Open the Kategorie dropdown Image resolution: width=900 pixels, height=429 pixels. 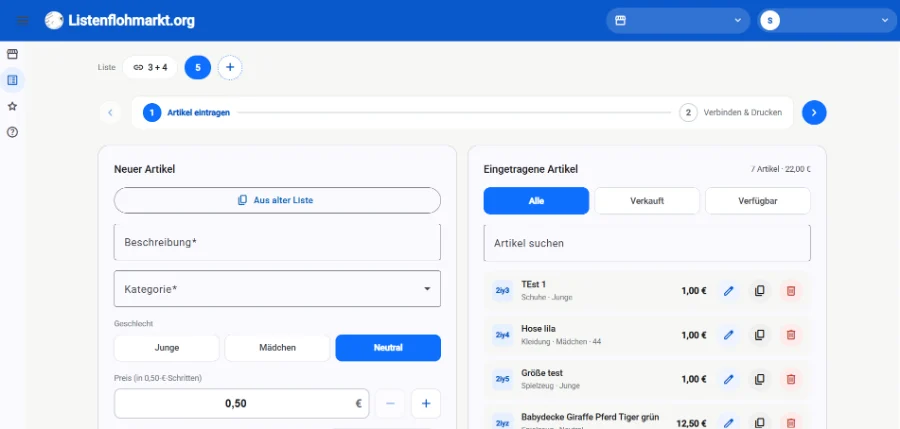tap(277, 289)
